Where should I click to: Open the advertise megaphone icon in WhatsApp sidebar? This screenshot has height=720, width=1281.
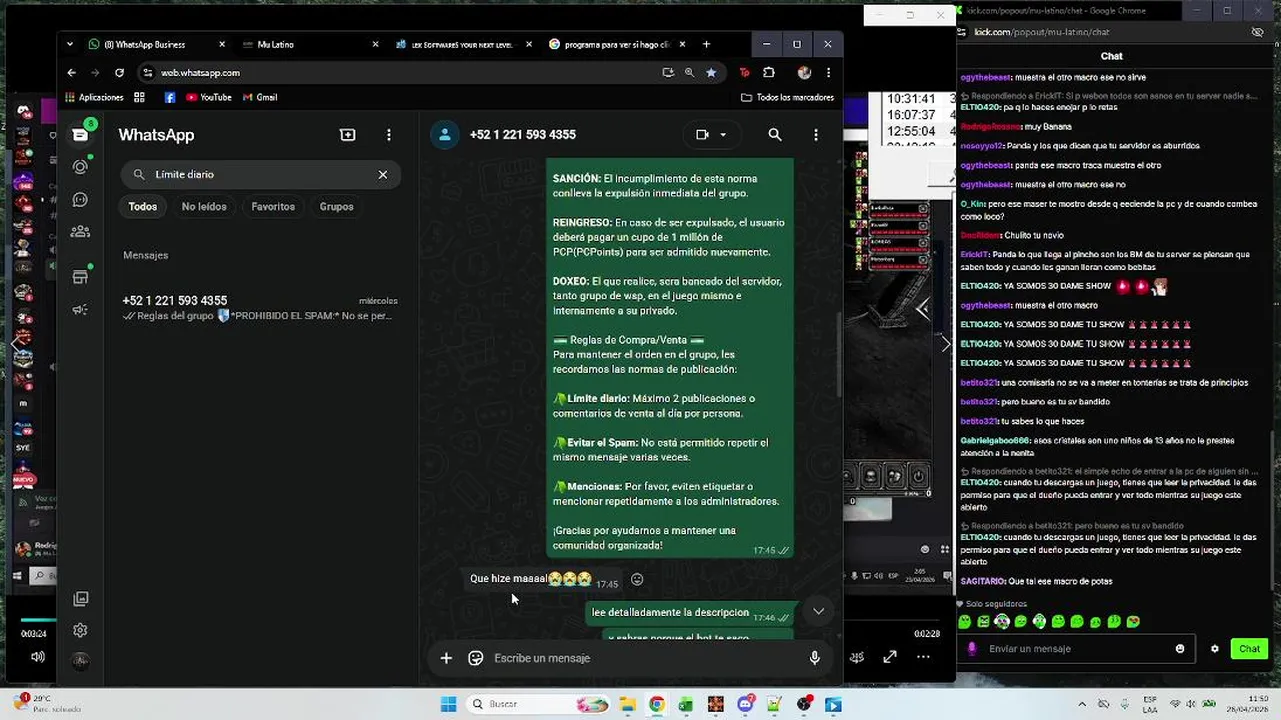click(x=80, y=310)
